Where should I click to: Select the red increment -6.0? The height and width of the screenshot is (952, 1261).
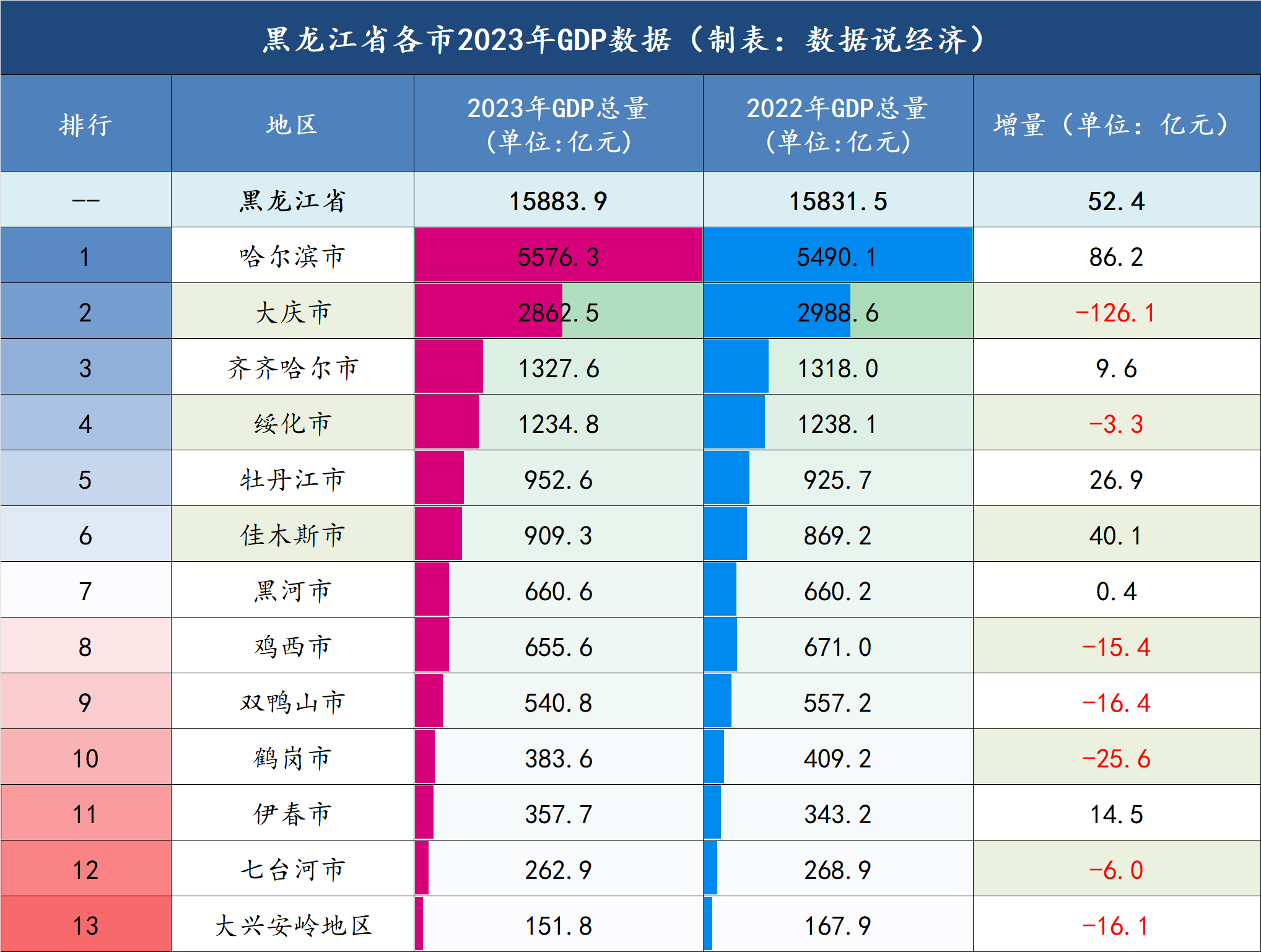(1116, 870)
